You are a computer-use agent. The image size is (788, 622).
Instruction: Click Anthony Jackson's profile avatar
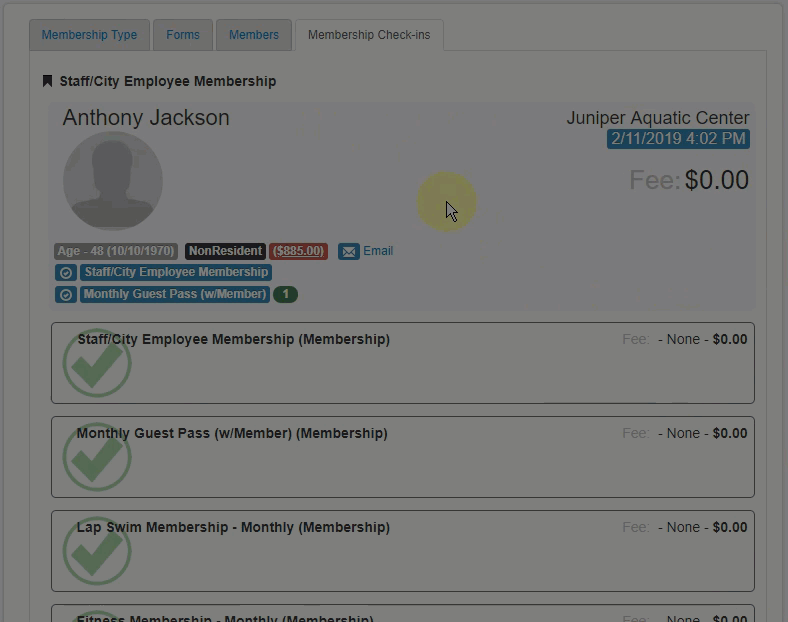(x=113, y=181)
